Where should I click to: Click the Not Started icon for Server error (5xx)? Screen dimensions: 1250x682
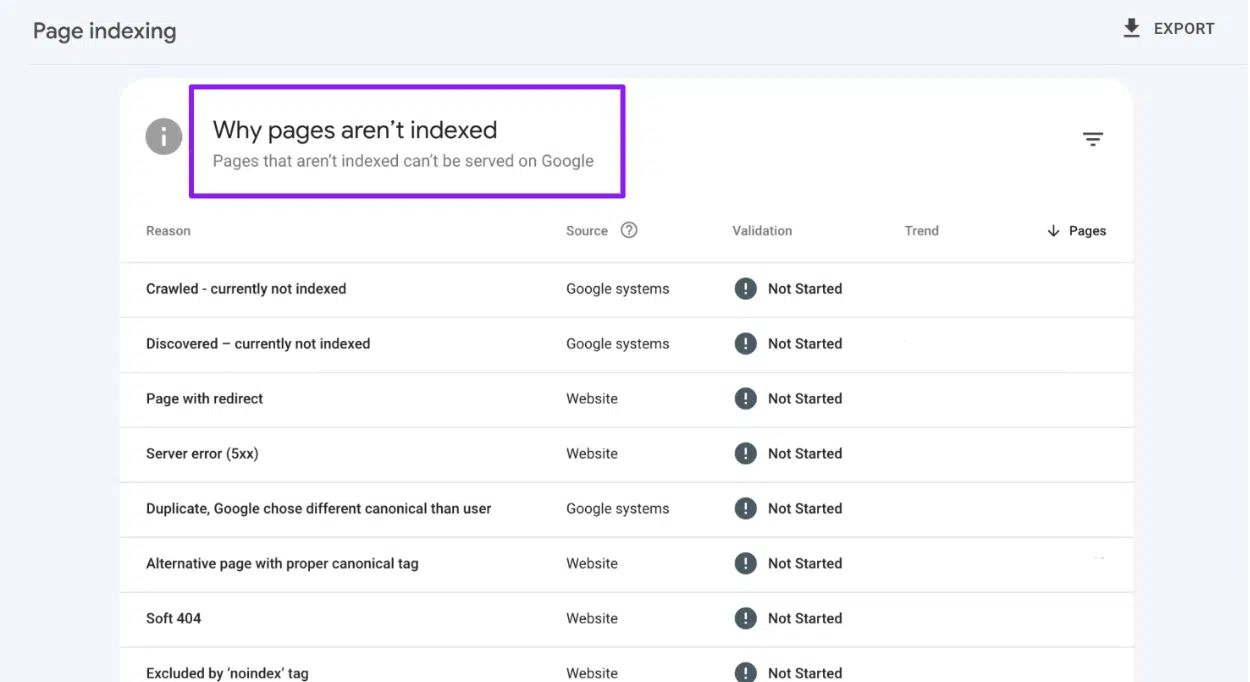pos(745,454)
